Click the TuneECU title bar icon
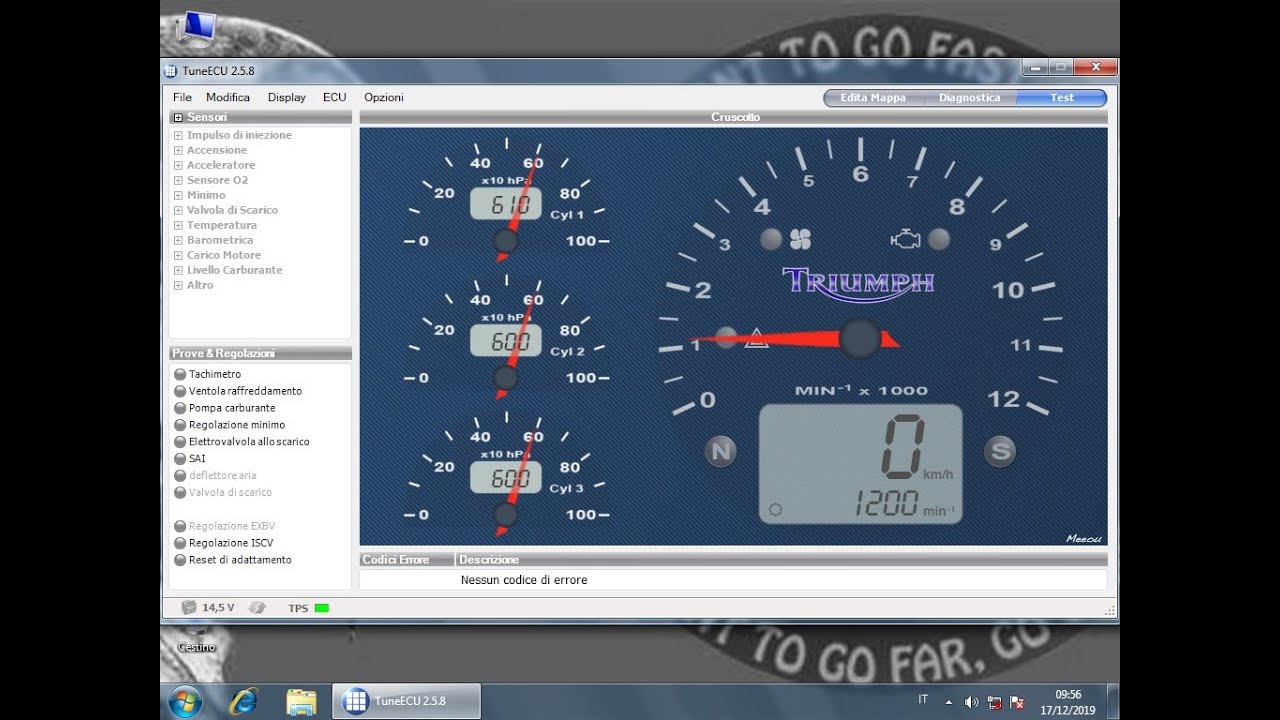 [171, 71]
